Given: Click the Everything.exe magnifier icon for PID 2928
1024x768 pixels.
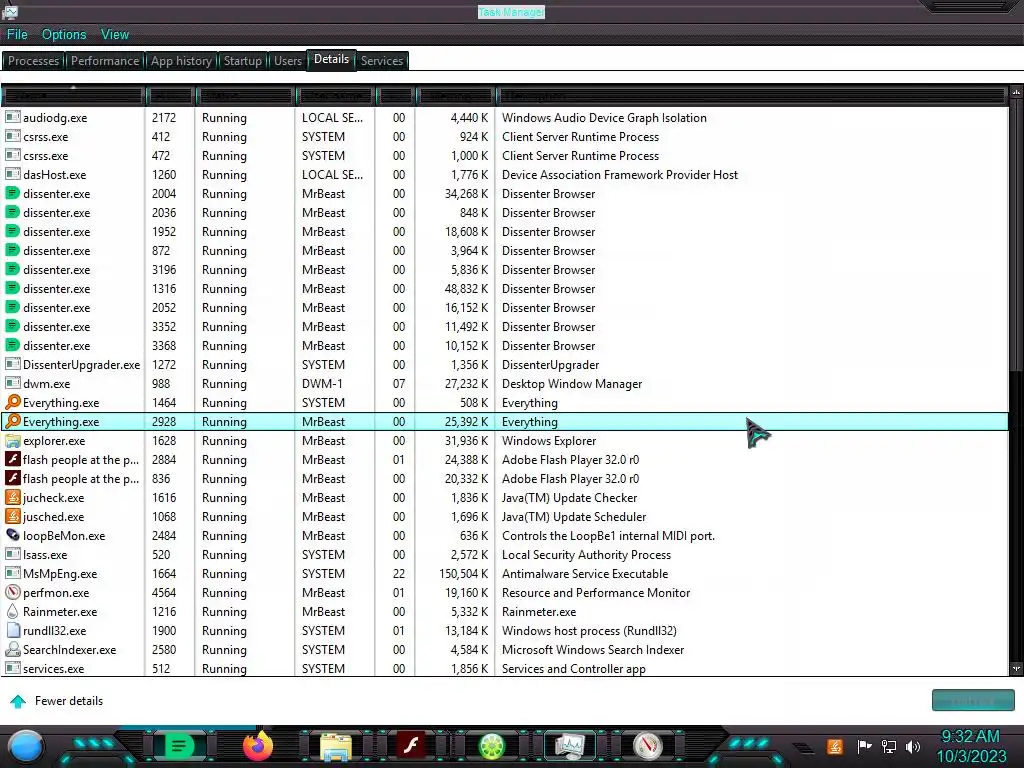Looking at the screenshot, I should click(x=12, y=421).
